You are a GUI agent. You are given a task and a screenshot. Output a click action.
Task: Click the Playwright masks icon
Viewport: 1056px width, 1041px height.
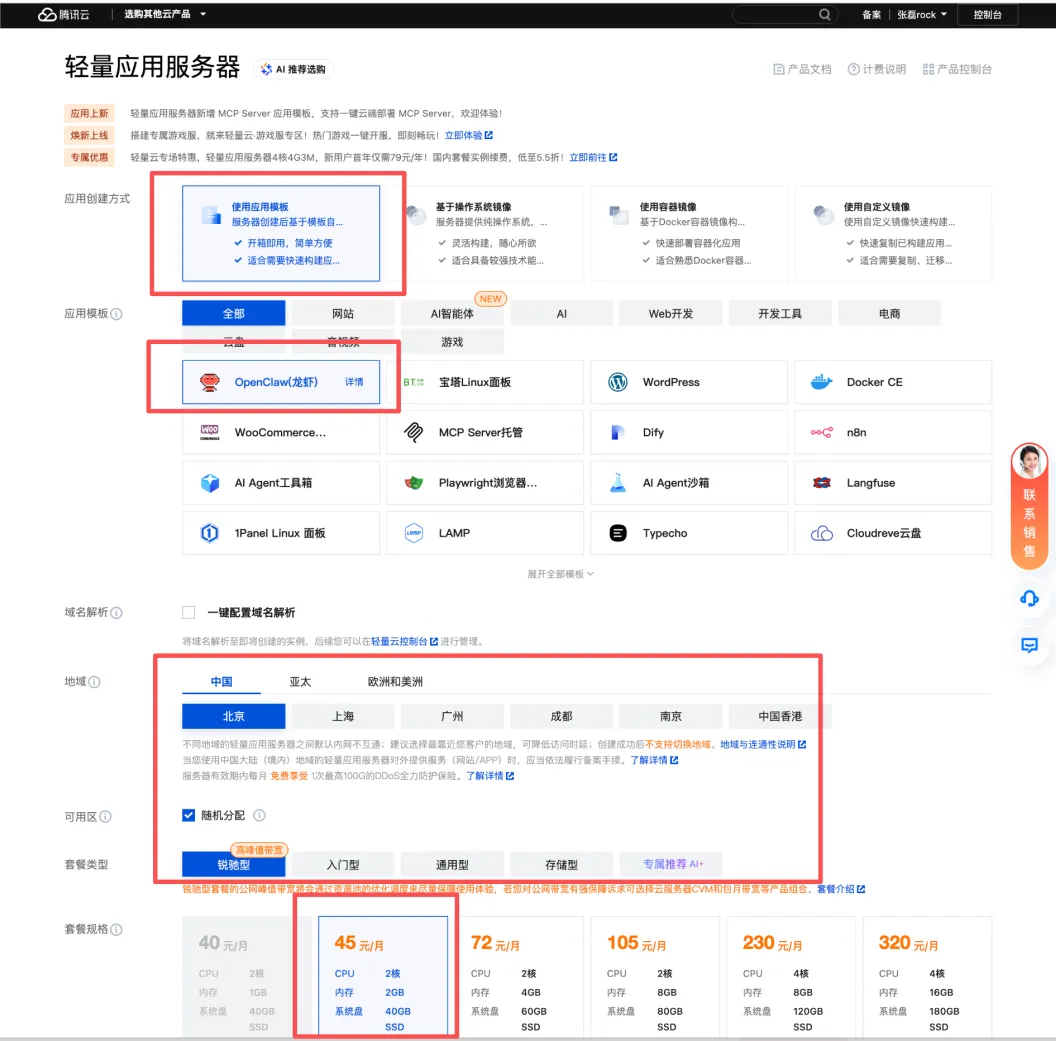pyautogui.click(x=414, y=483)
